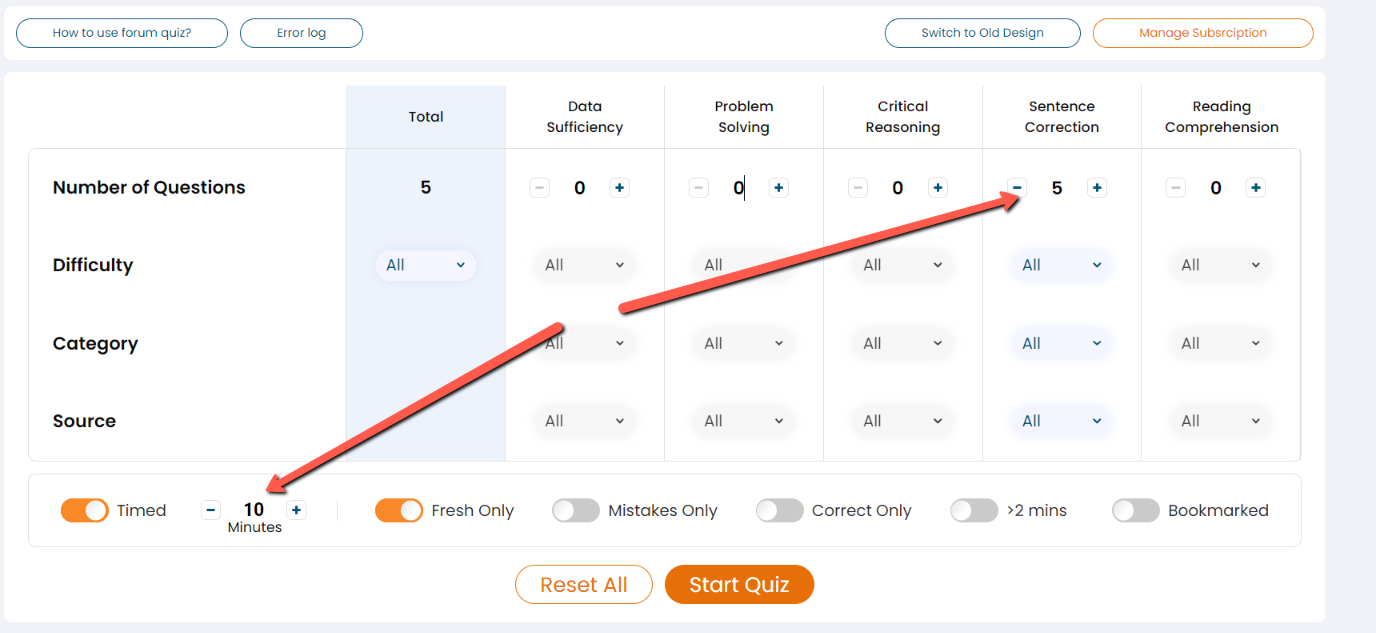Add one Critical Reasoning question via plus
The image size is (1376, 633).
click(x=938, y=188)
